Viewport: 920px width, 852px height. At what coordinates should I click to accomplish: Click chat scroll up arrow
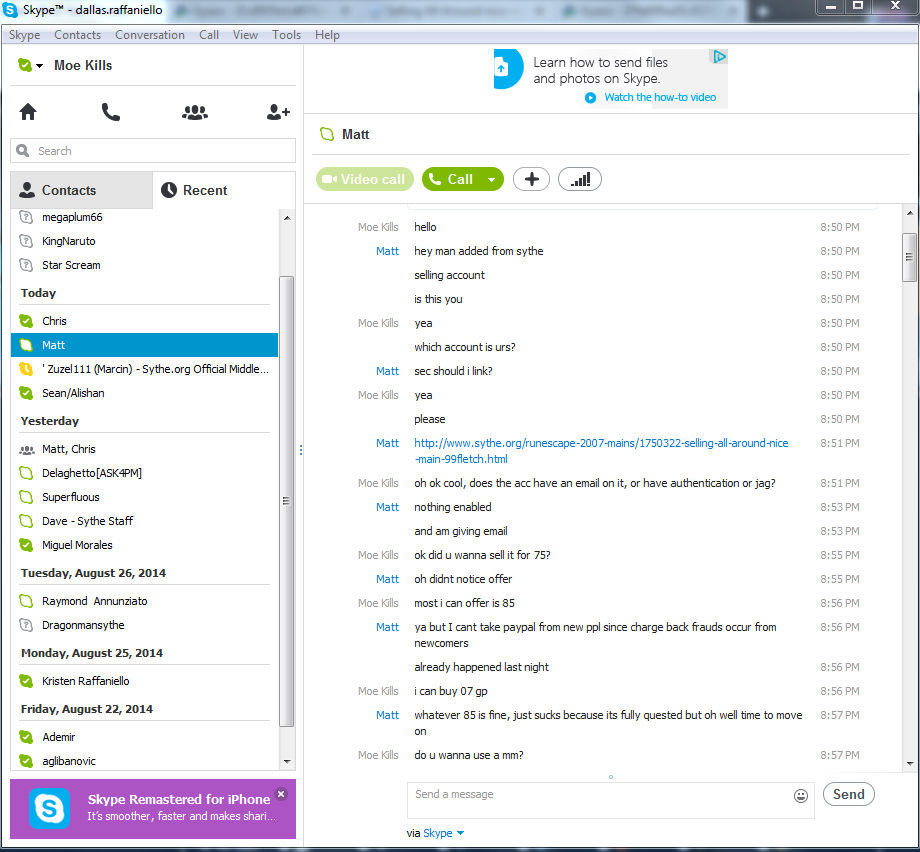(910, 213)
